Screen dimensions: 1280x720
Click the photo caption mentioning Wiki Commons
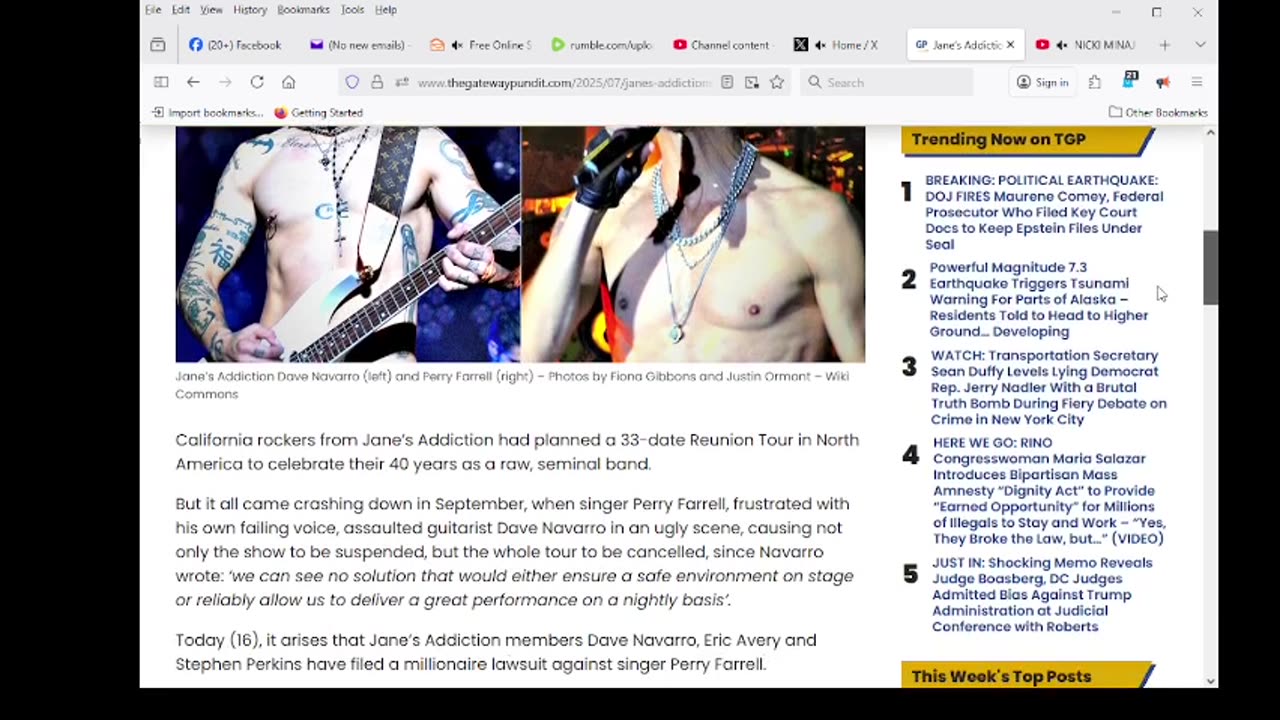(512, 385)
